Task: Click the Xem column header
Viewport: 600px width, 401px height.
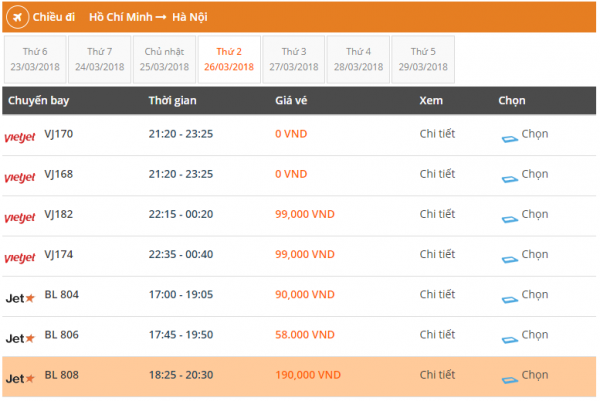Action: pos(431,101)
